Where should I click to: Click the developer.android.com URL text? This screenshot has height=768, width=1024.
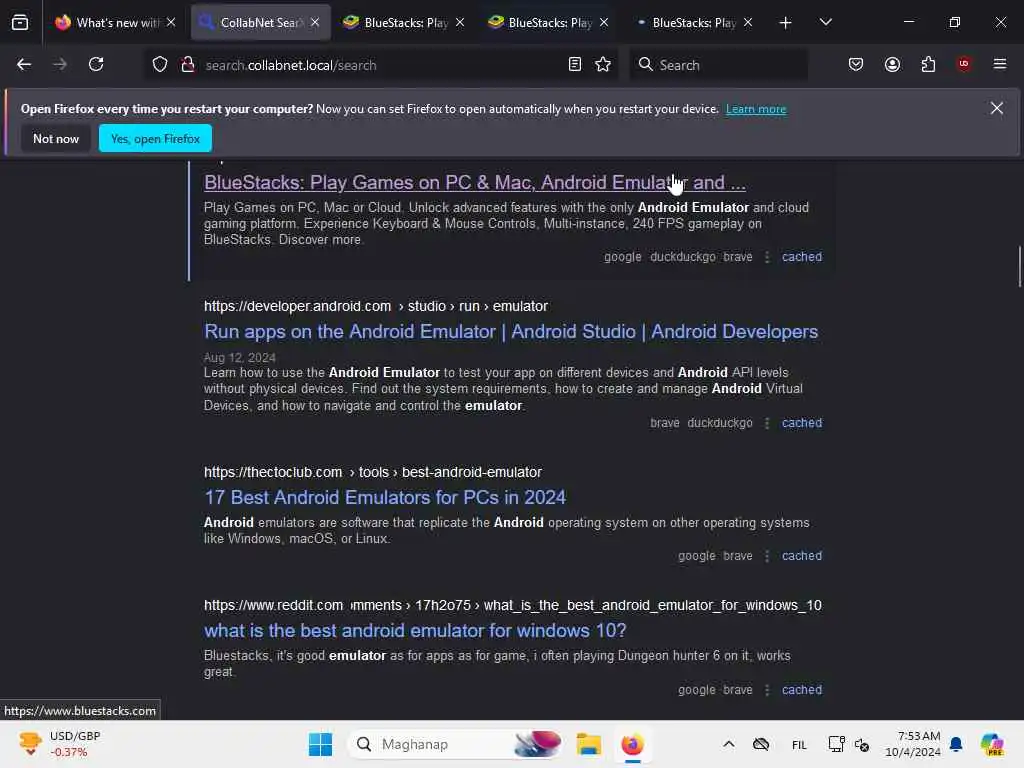[x=376, y=306]
